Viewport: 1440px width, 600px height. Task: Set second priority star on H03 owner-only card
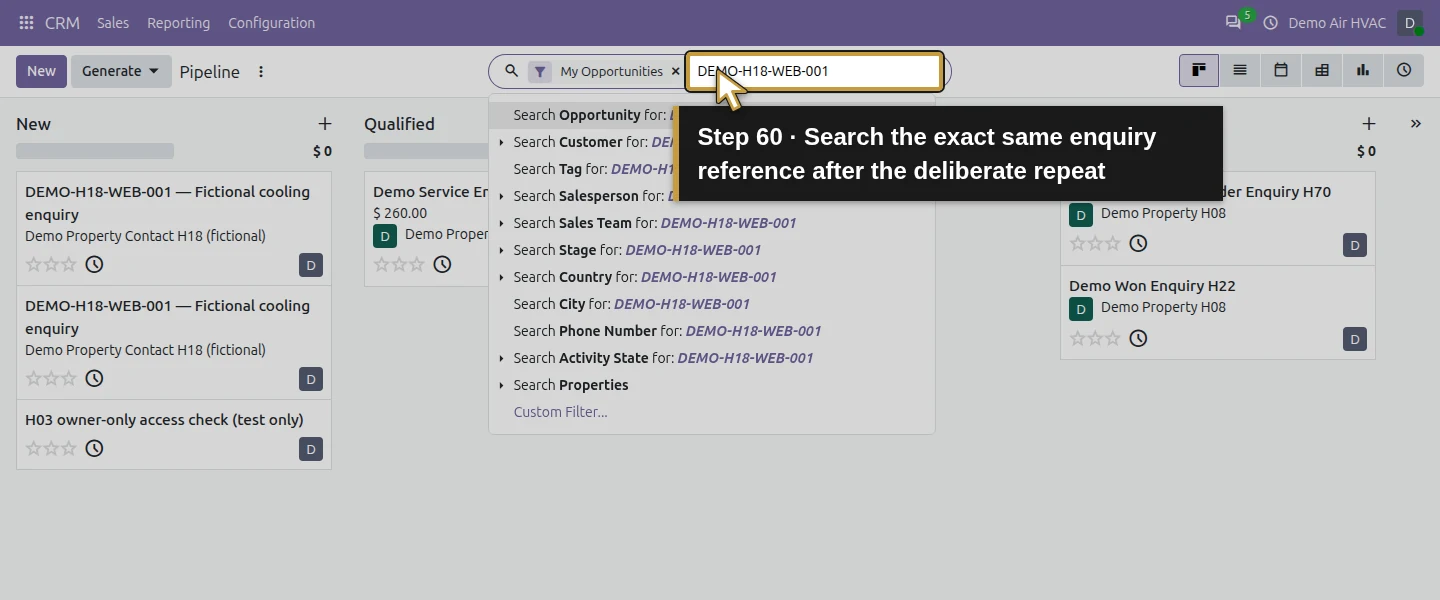pos(51,448)
